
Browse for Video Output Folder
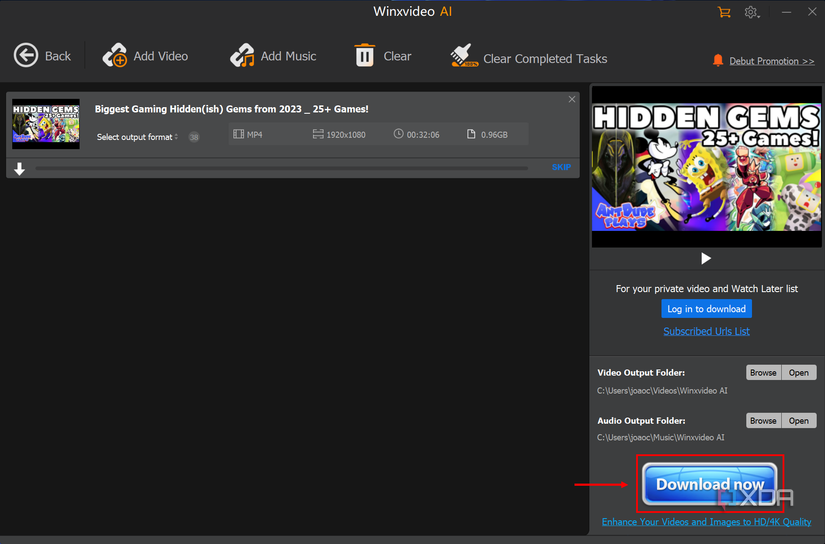[763, 372]
